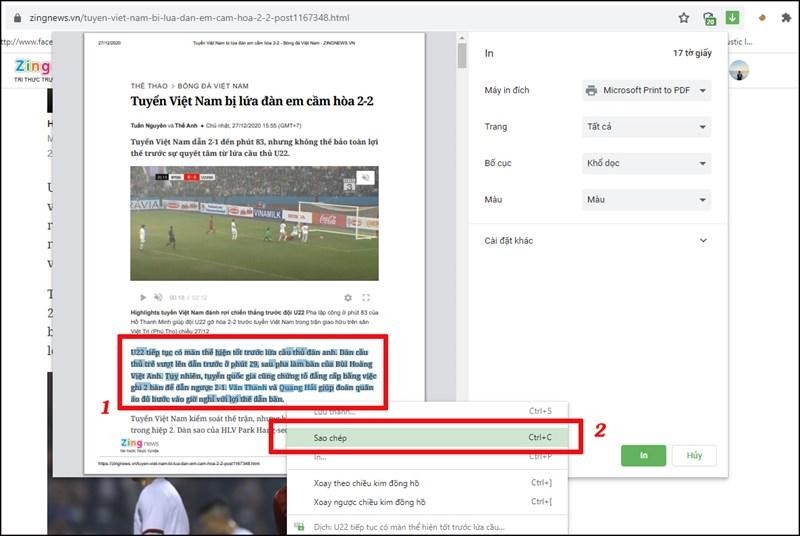The height and width of the screenshot is (536, 800).
Task: Click the mute badge on video thumbnail
Action: pos(365,177)
